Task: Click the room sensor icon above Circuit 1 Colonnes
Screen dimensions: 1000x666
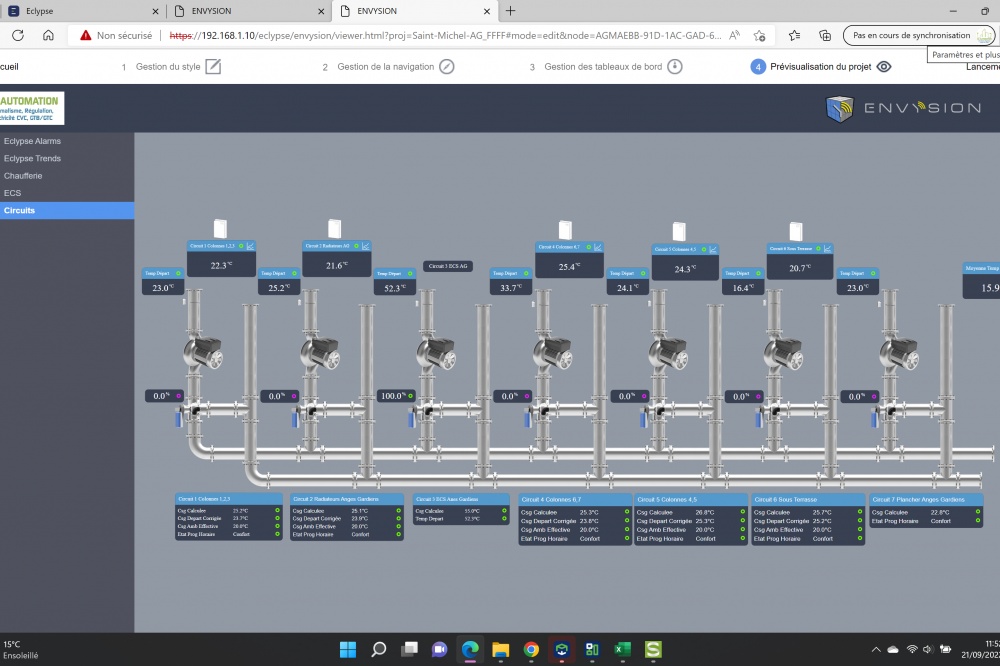Action: [220, 228]
